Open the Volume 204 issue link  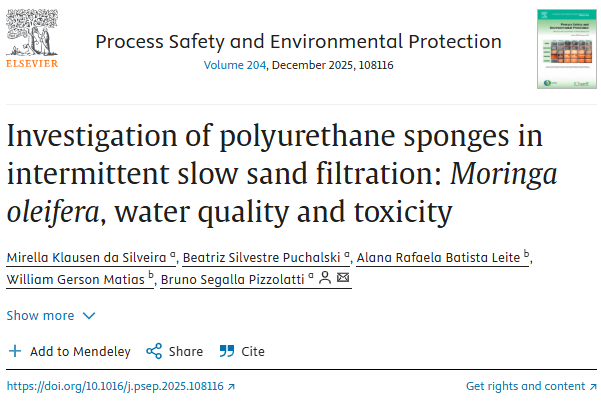click(x=234, y=65)
